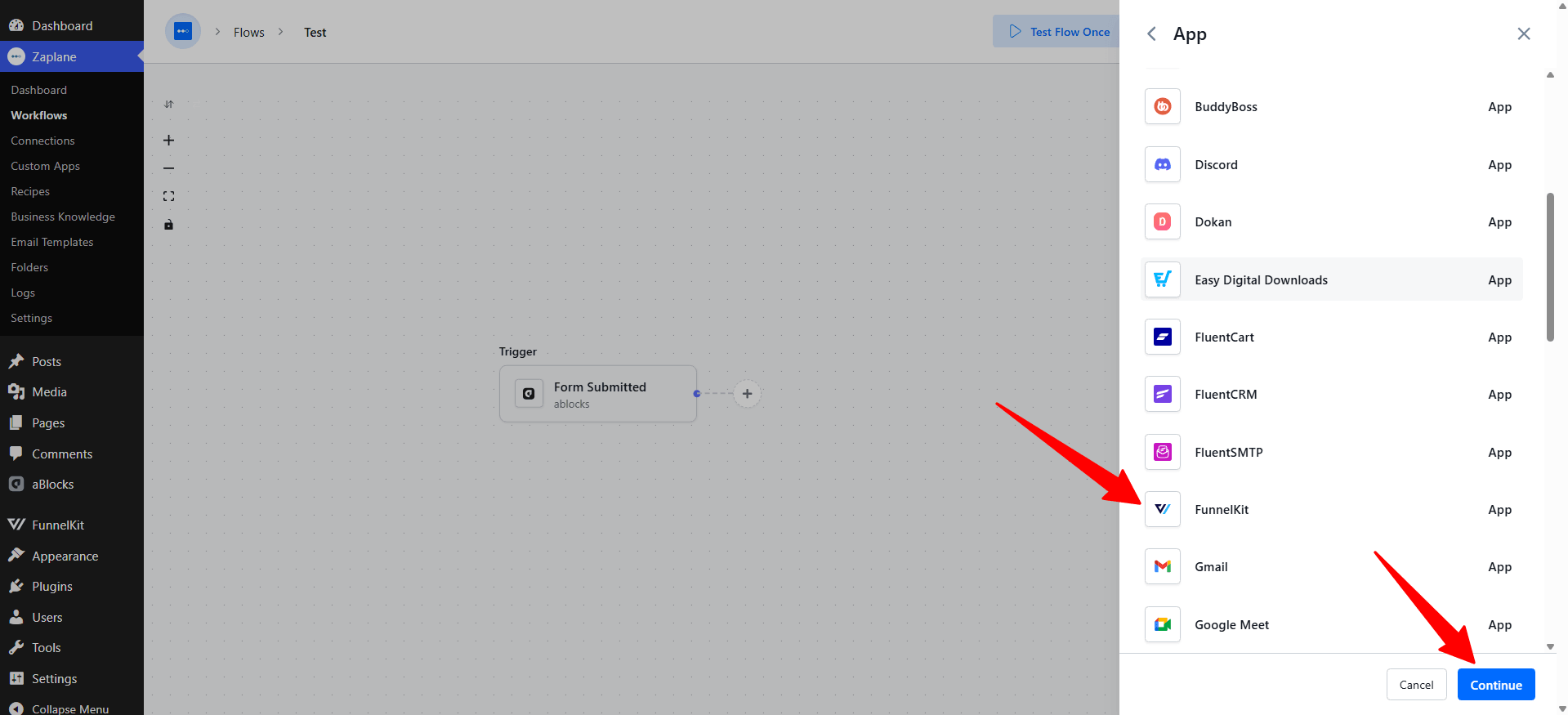This screenshot has width=1568, height=715.
Task: Open Zaplane Settings submenu item
Action: (x=31, y=318)
